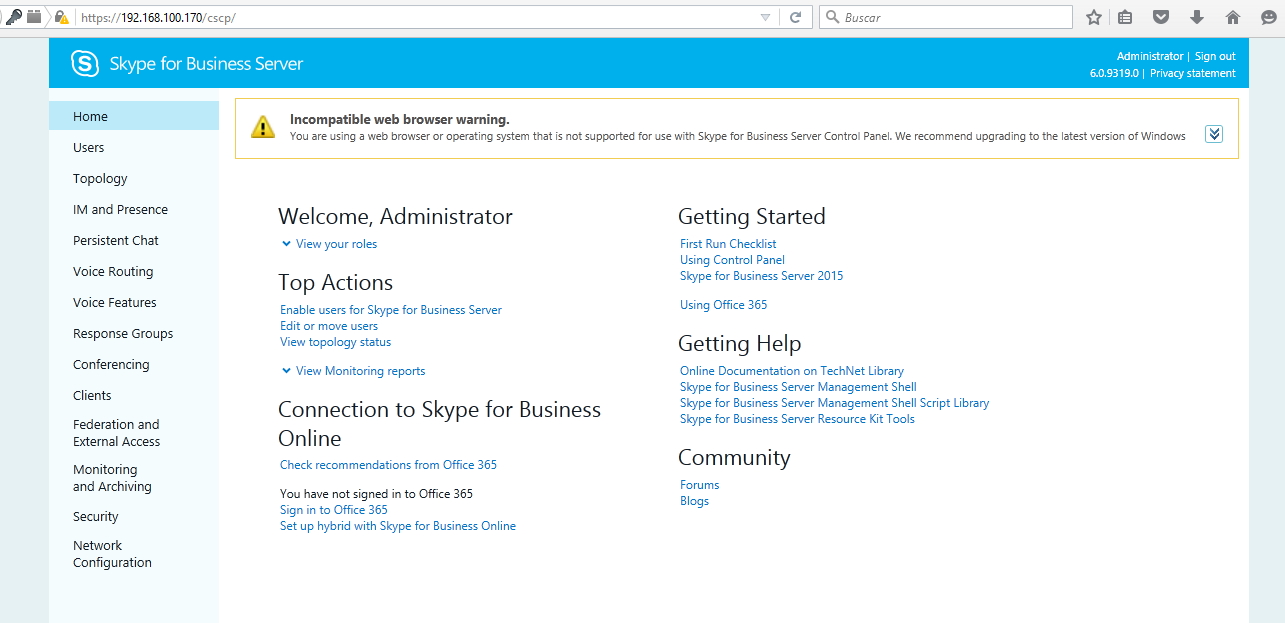Click the insecure connection warning lock icon
1285x623 pixels.
point(62,17)
